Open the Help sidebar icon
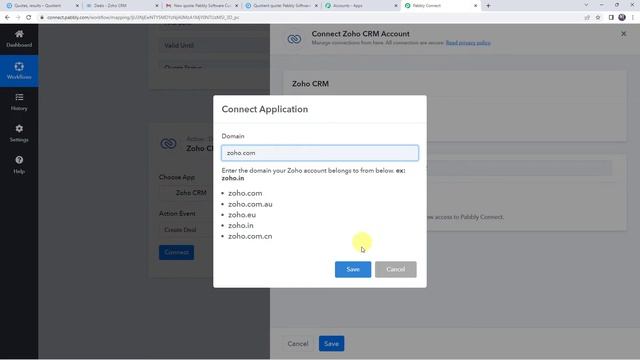This screenshot has height=360, width=640. (19, 165)
